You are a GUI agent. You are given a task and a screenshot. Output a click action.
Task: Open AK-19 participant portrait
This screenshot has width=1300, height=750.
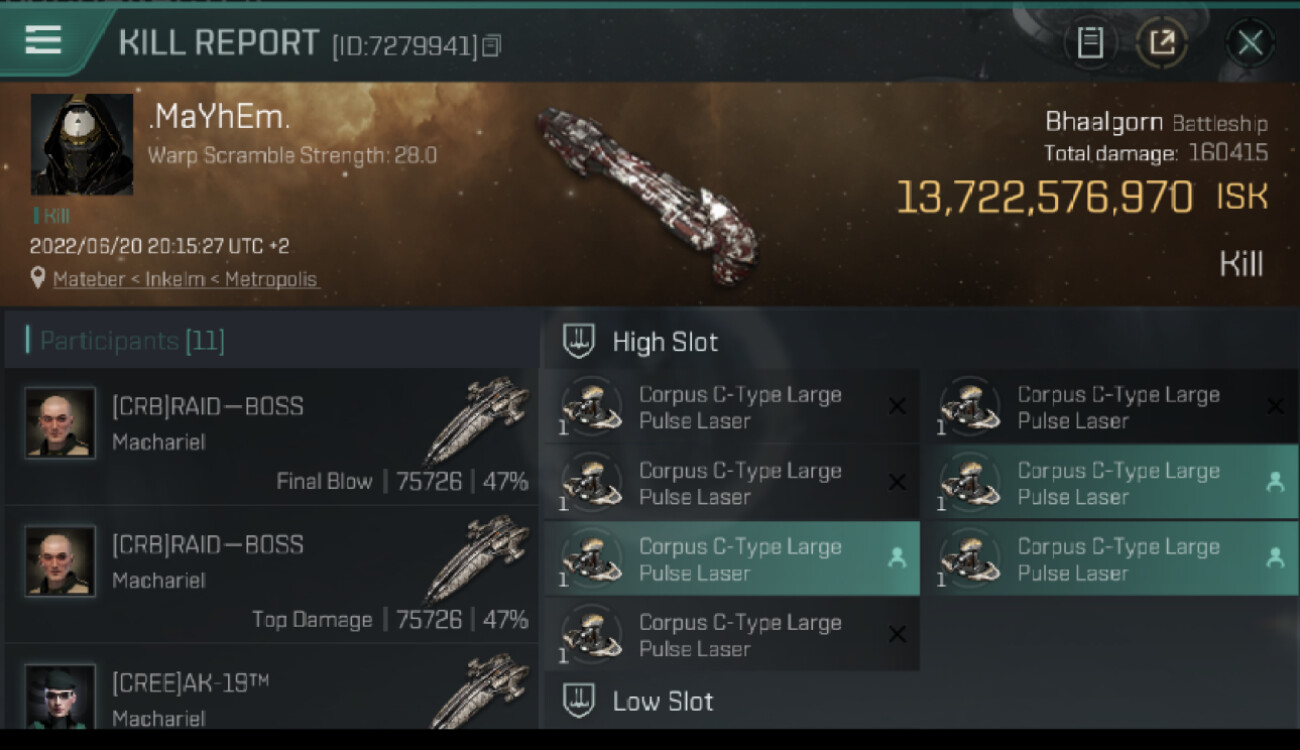(60, 696)
